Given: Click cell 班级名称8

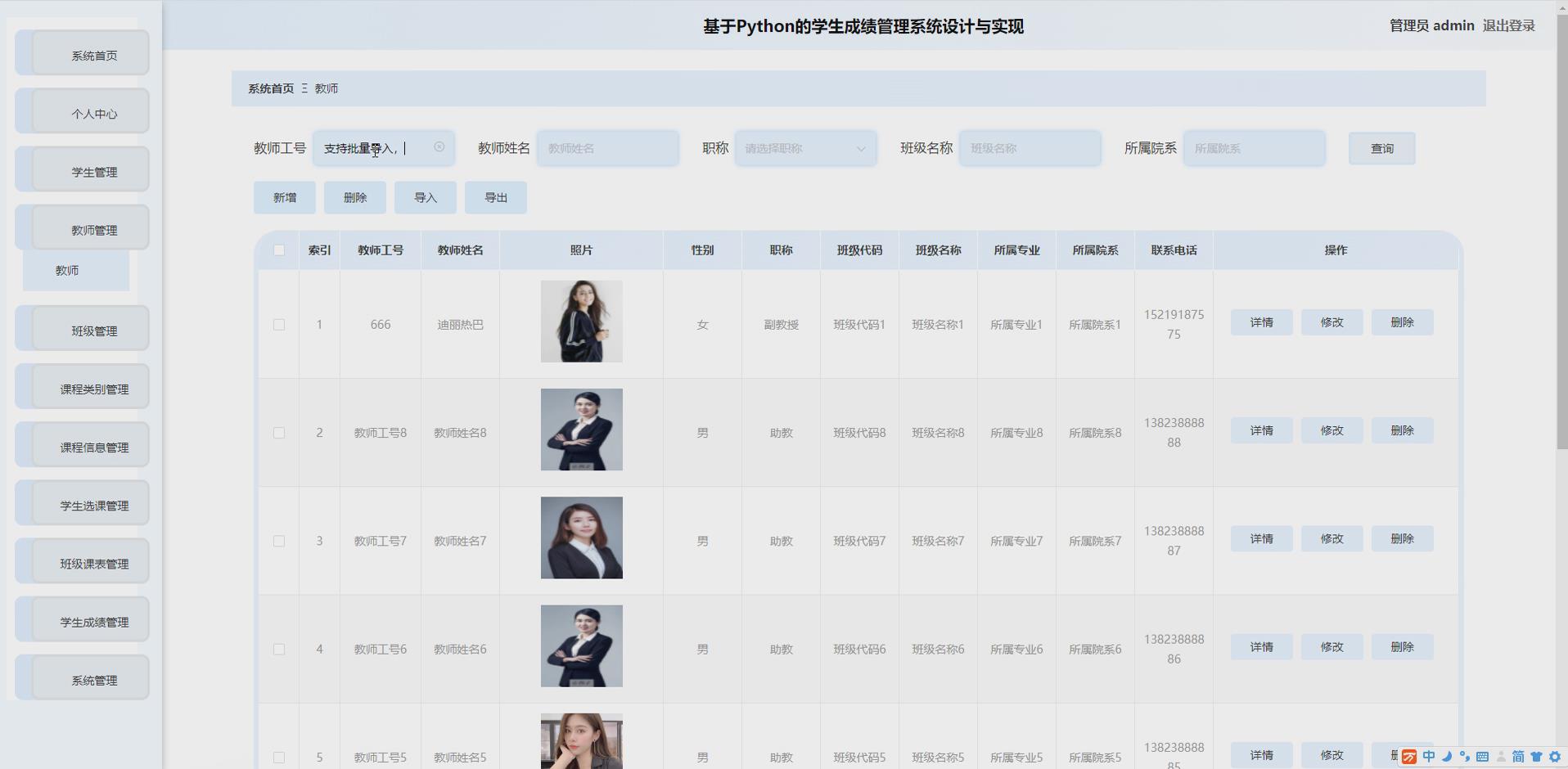Looking at the screenshot, I should [x=938, y=433].
